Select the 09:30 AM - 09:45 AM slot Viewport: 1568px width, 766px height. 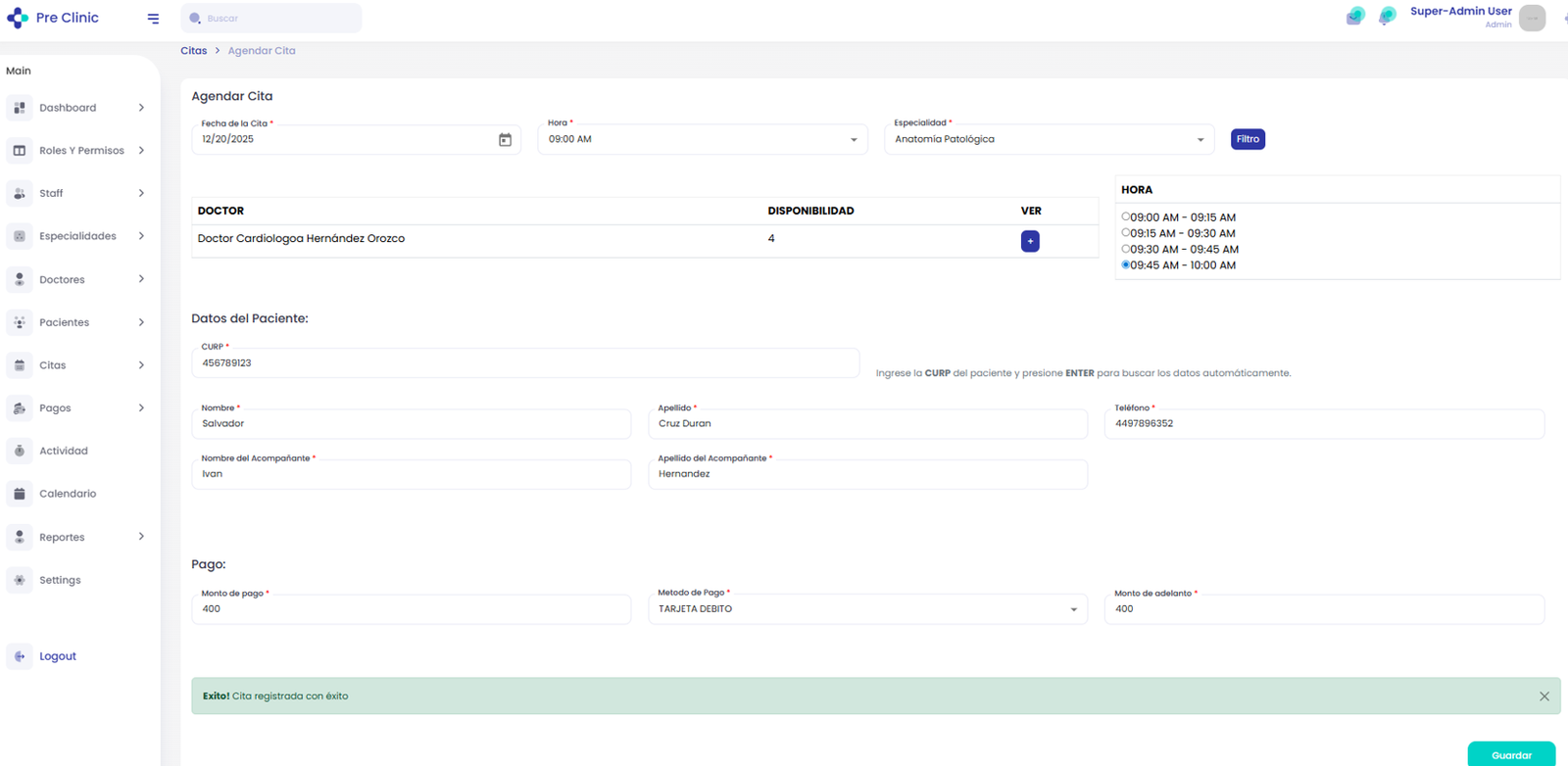pyautogui.click(x=1125, y=249)
